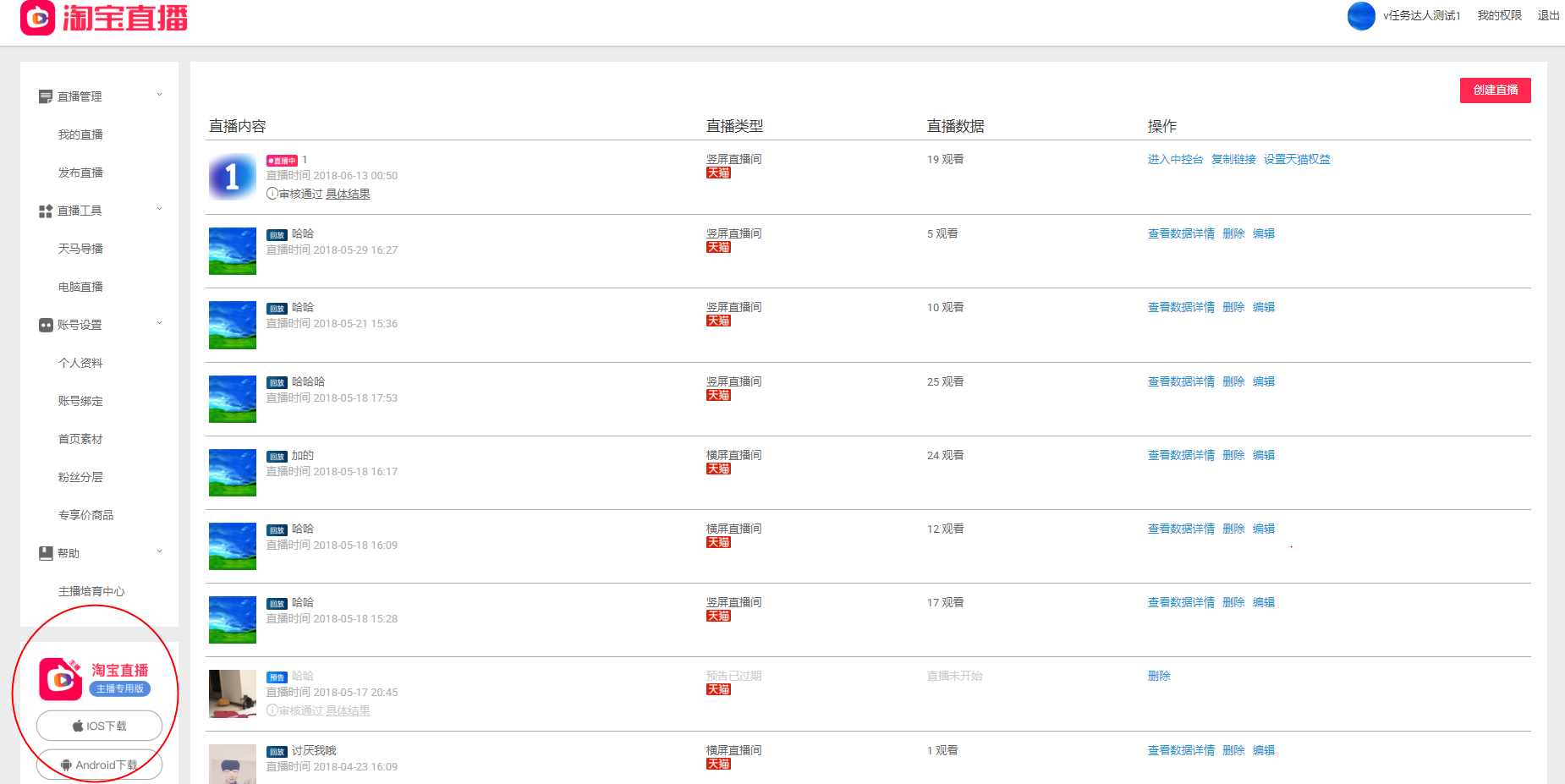Image resolution: width=1565 pixels, height=784 pixels.
Task: Open 具体结果 on the 2018-05-17 preview row
Action: [348, 710]
